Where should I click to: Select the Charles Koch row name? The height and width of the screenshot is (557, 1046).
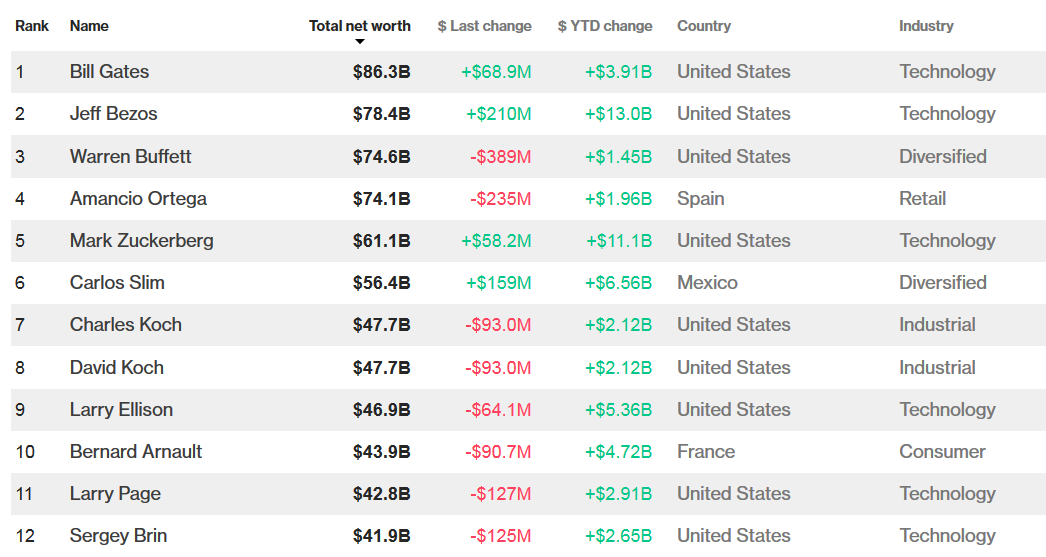[125, 325]
